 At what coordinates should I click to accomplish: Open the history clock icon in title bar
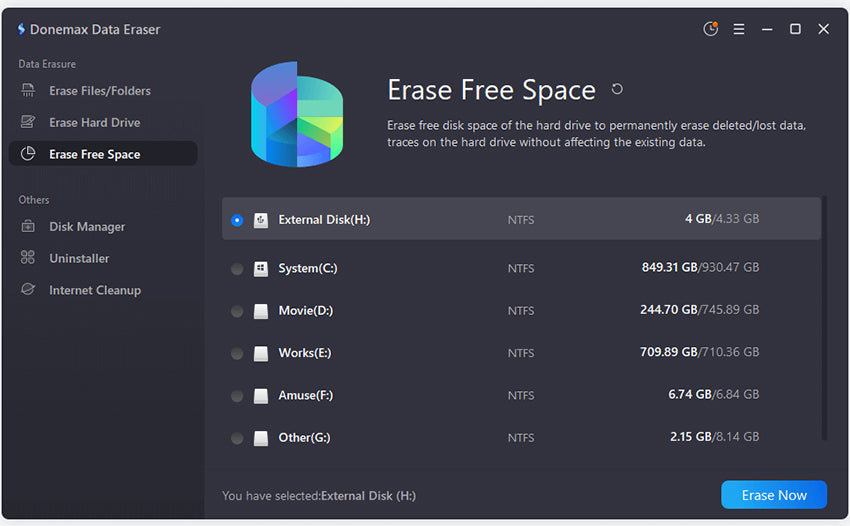tap(711, 29)
